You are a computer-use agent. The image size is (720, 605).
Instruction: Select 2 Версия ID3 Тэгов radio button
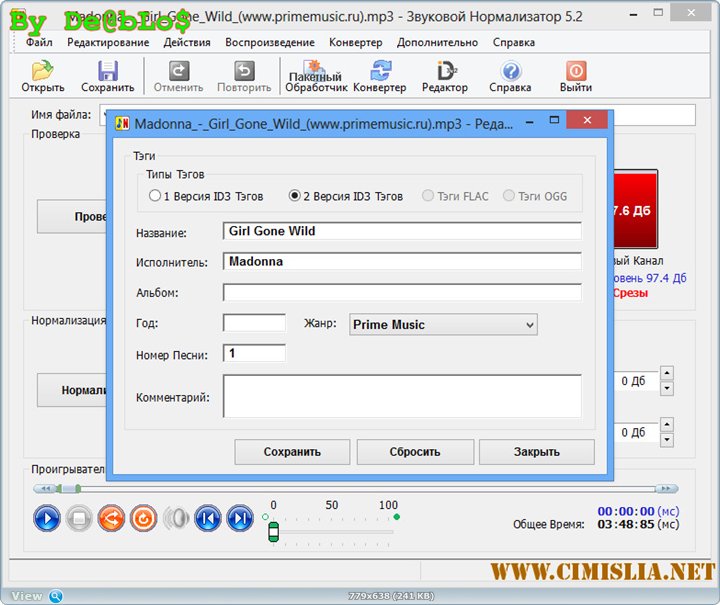pyautogui.click(x=294, y=196)
